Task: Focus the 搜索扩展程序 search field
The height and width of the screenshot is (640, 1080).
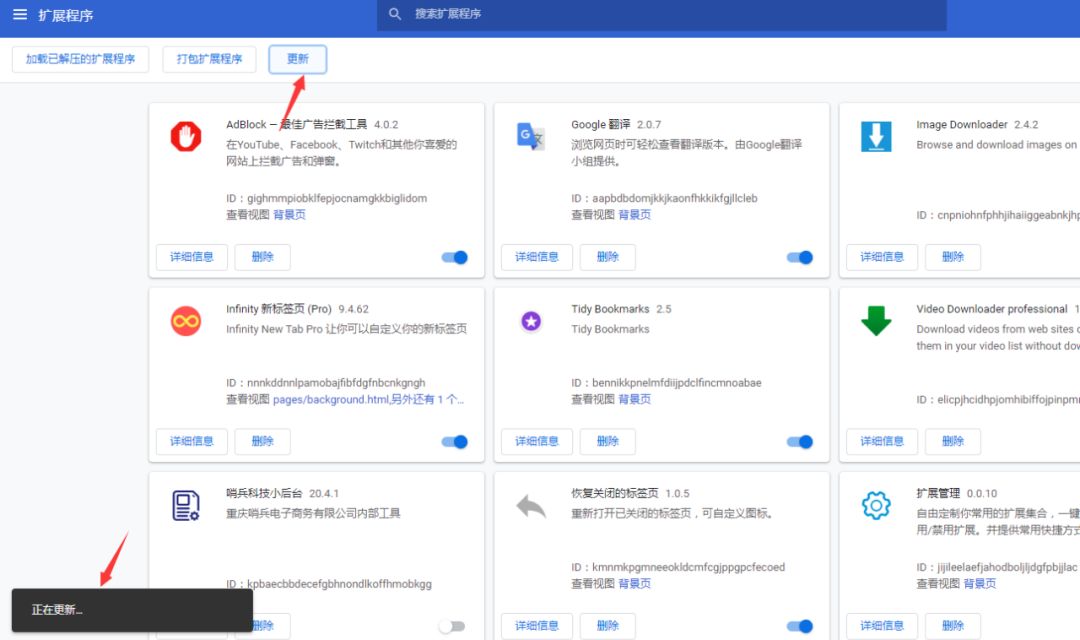Action: 661,14
